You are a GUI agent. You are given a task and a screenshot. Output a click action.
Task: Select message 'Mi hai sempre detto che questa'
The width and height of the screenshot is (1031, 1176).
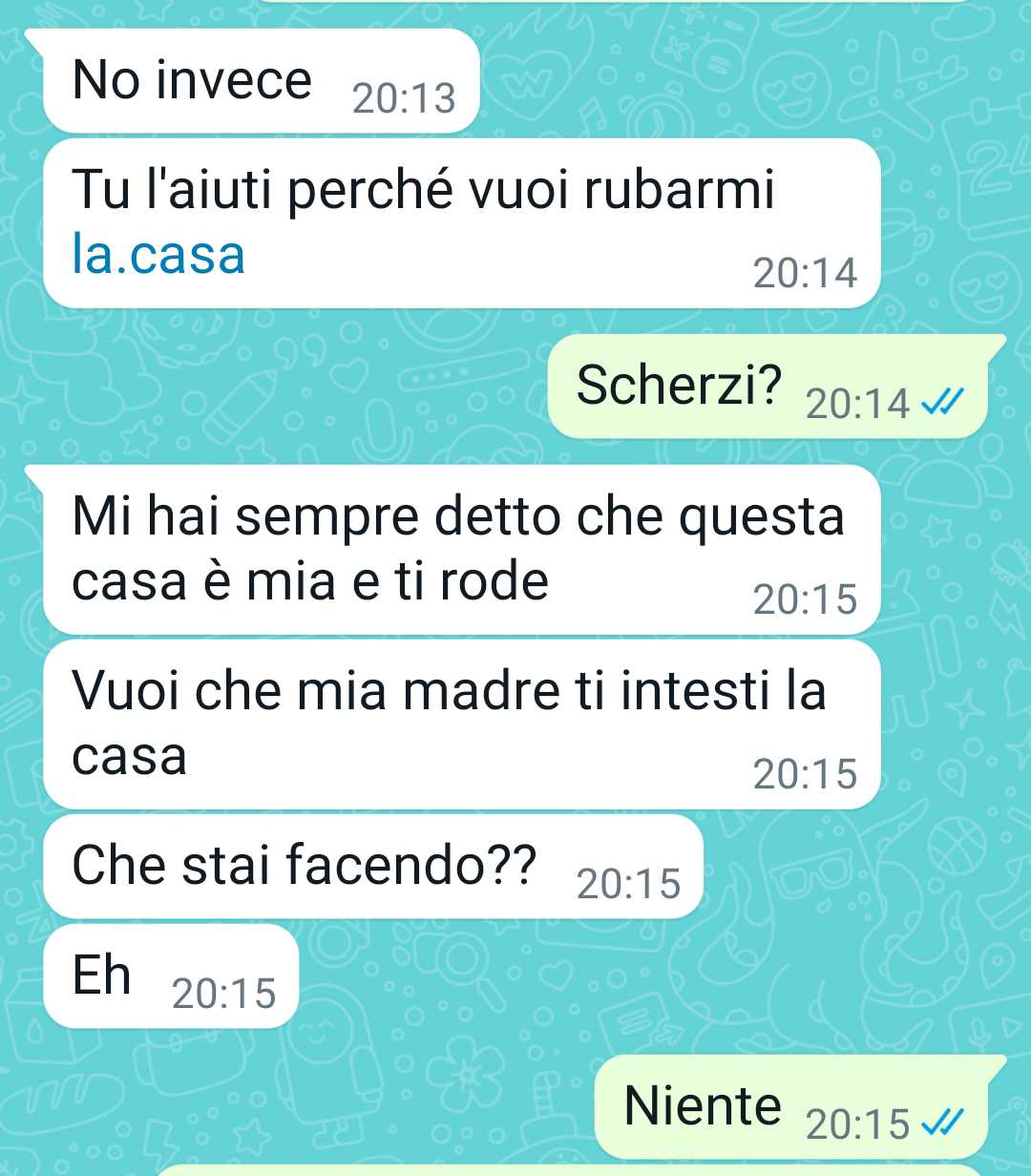point(461,549)
